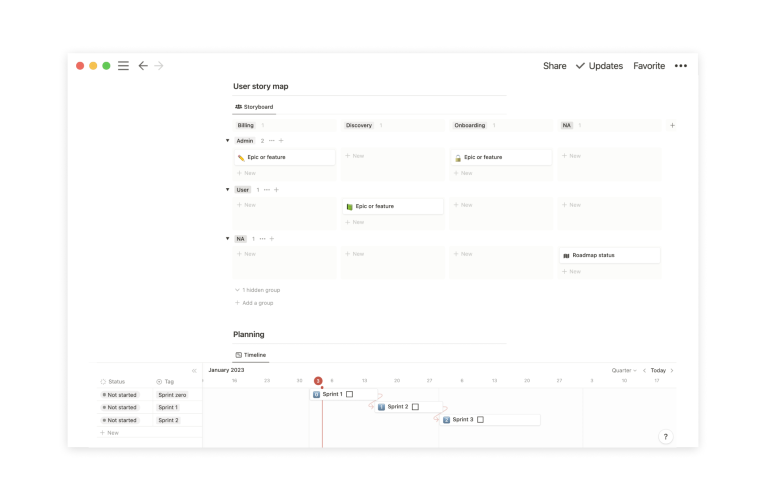Click the Billing column header
This screenshot has height=500, width=766.
pos(245,126)
